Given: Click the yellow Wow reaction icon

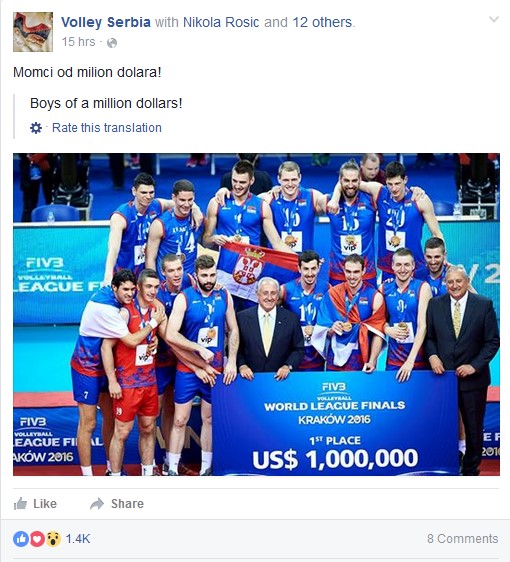Looking at the screenshot, I should click(x=53, y=539).
